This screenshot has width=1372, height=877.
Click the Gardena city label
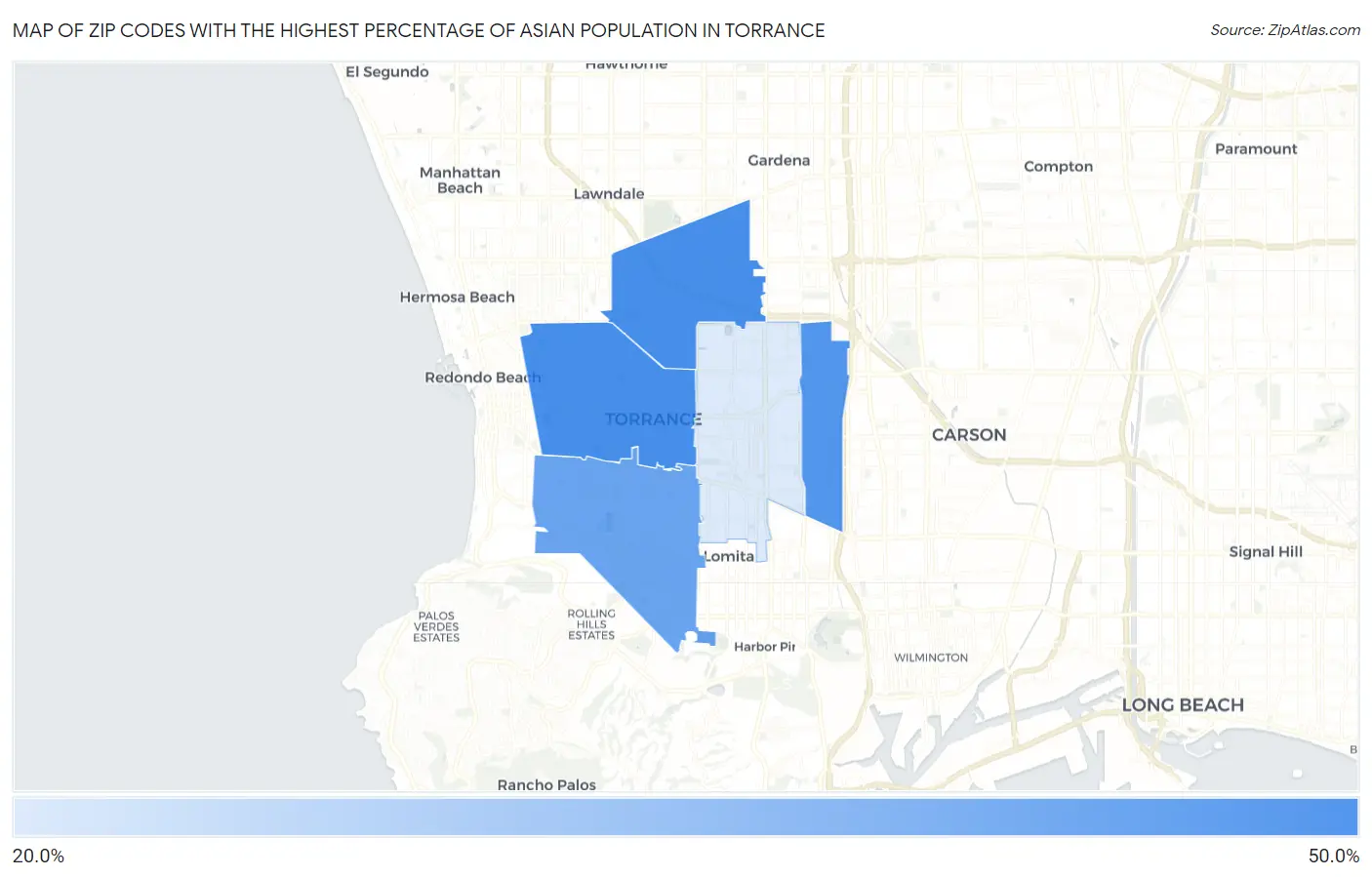click(x=779, y=160)
